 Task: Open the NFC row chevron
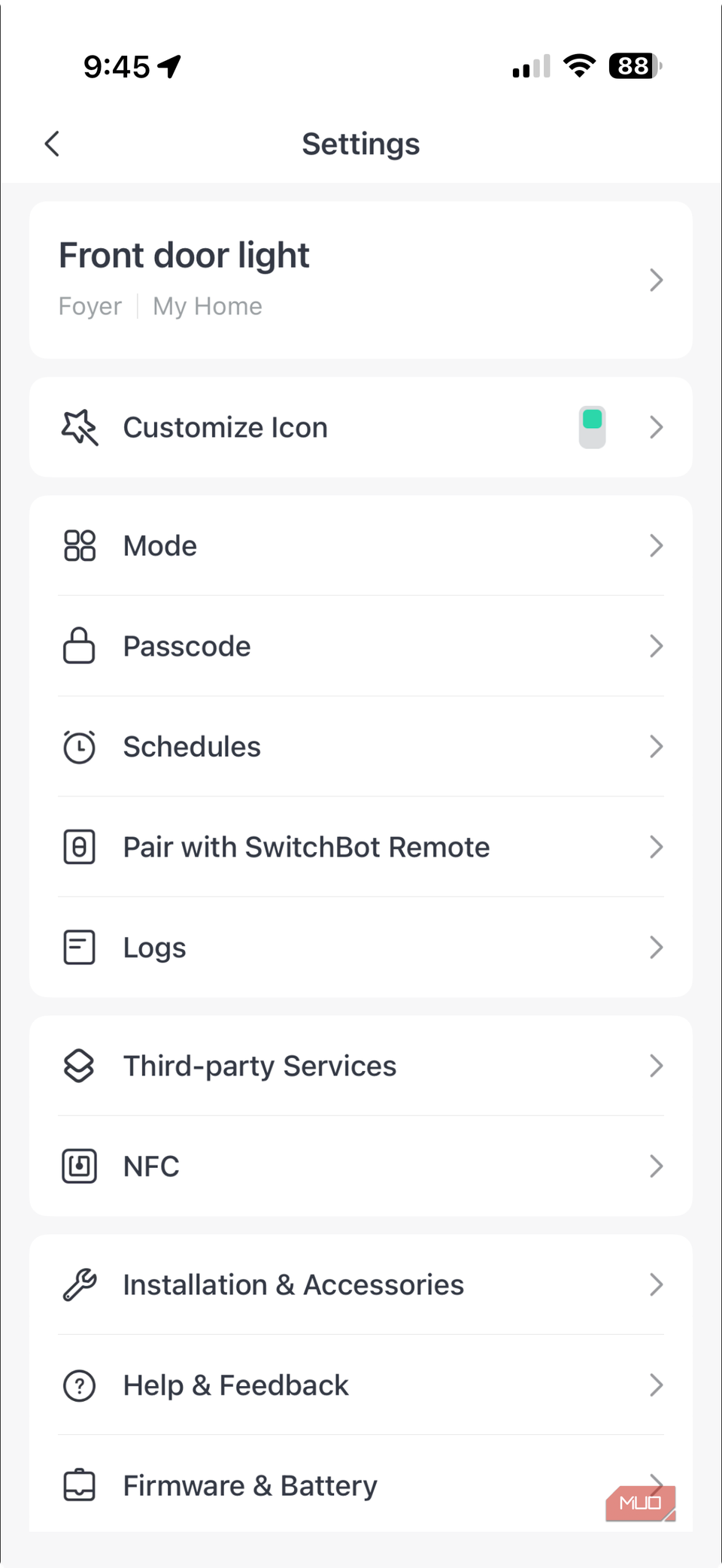pyautogui.click(x=656, y=1166)
